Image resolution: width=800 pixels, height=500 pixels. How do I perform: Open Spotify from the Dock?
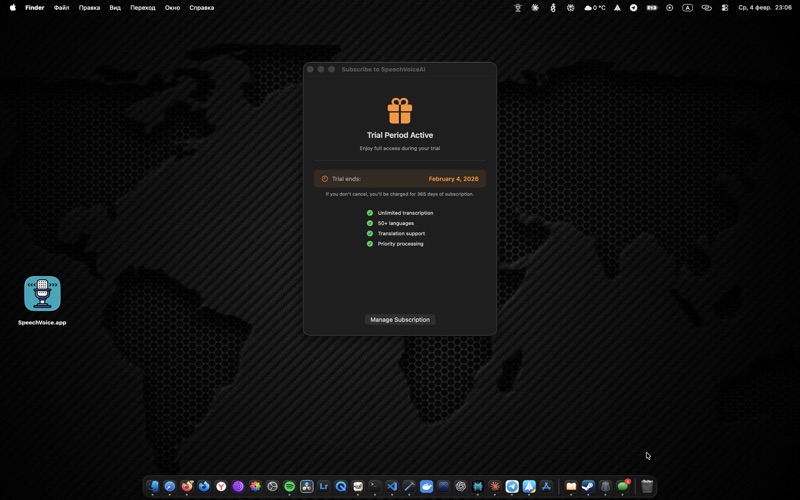[x=289, y=486]
